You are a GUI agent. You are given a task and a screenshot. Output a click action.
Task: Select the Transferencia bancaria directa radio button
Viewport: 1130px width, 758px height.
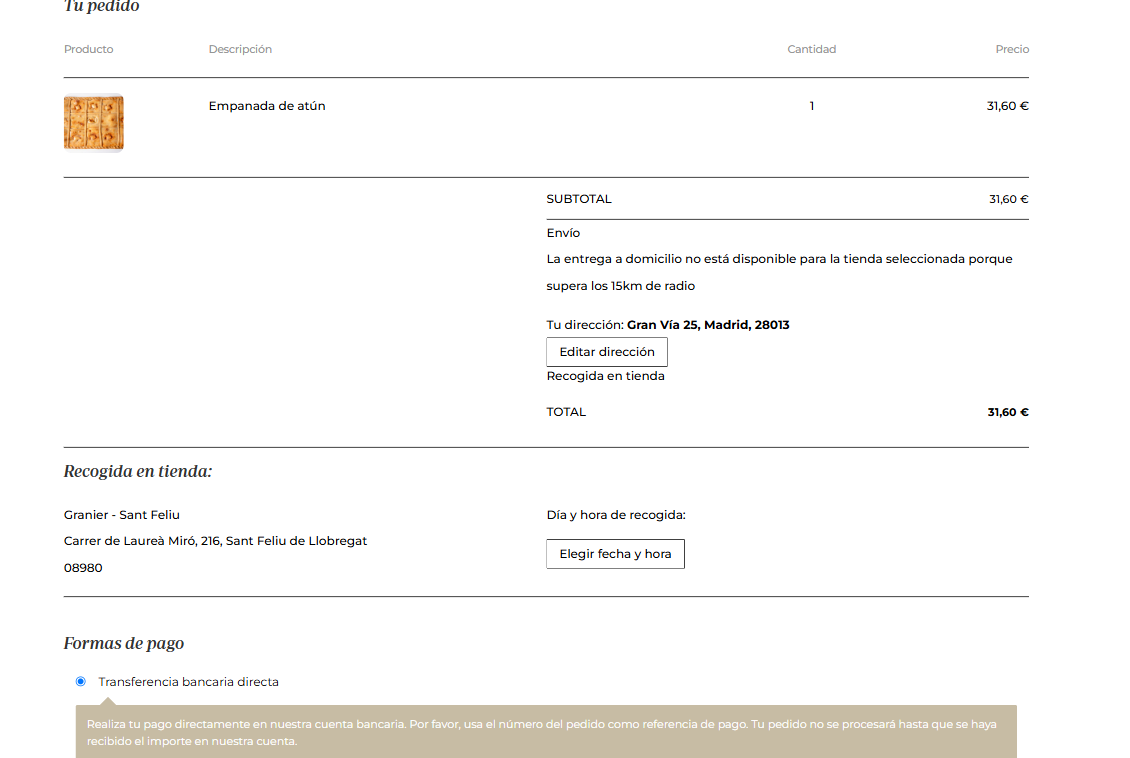coord(81,682)
